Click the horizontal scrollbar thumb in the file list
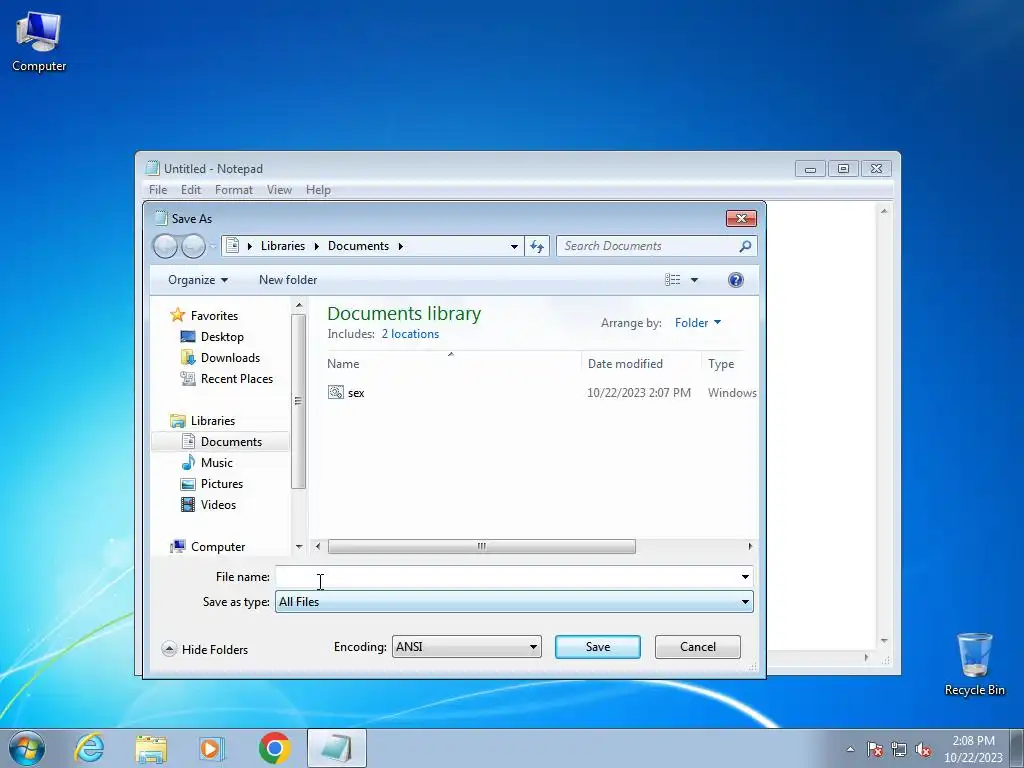Image resolution: width=1024 pixels, height=768 pixels. pyautogui.click(x=481, y=547)
